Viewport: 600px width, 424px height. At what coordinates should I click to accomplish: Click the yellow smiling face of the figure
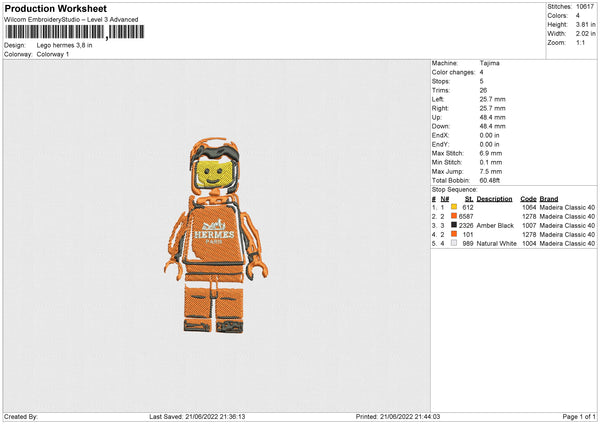click(214, 174)
